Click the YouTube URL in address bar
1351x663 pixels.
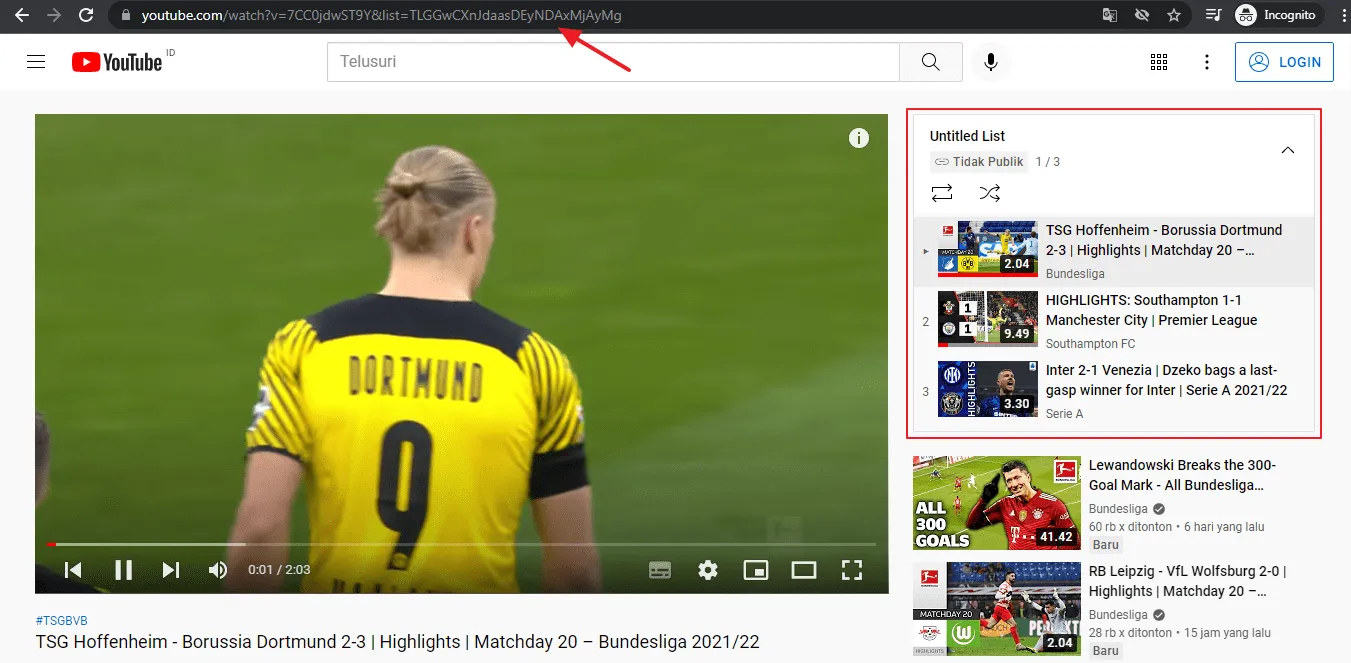[381, 15]
